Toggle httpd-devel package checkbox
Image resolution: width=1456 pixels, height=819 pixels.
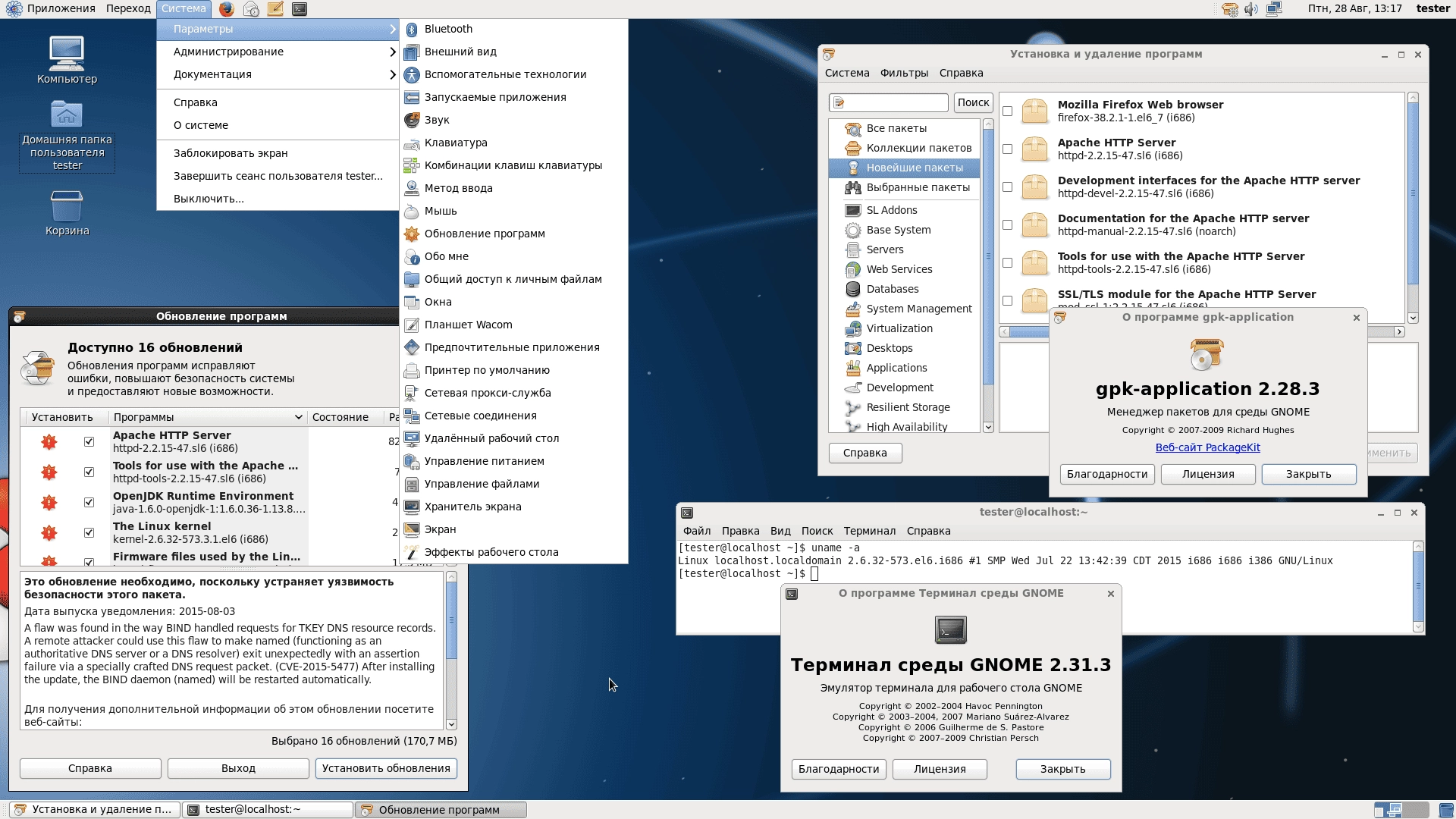pyautogui.click(x=1007, y=187)
